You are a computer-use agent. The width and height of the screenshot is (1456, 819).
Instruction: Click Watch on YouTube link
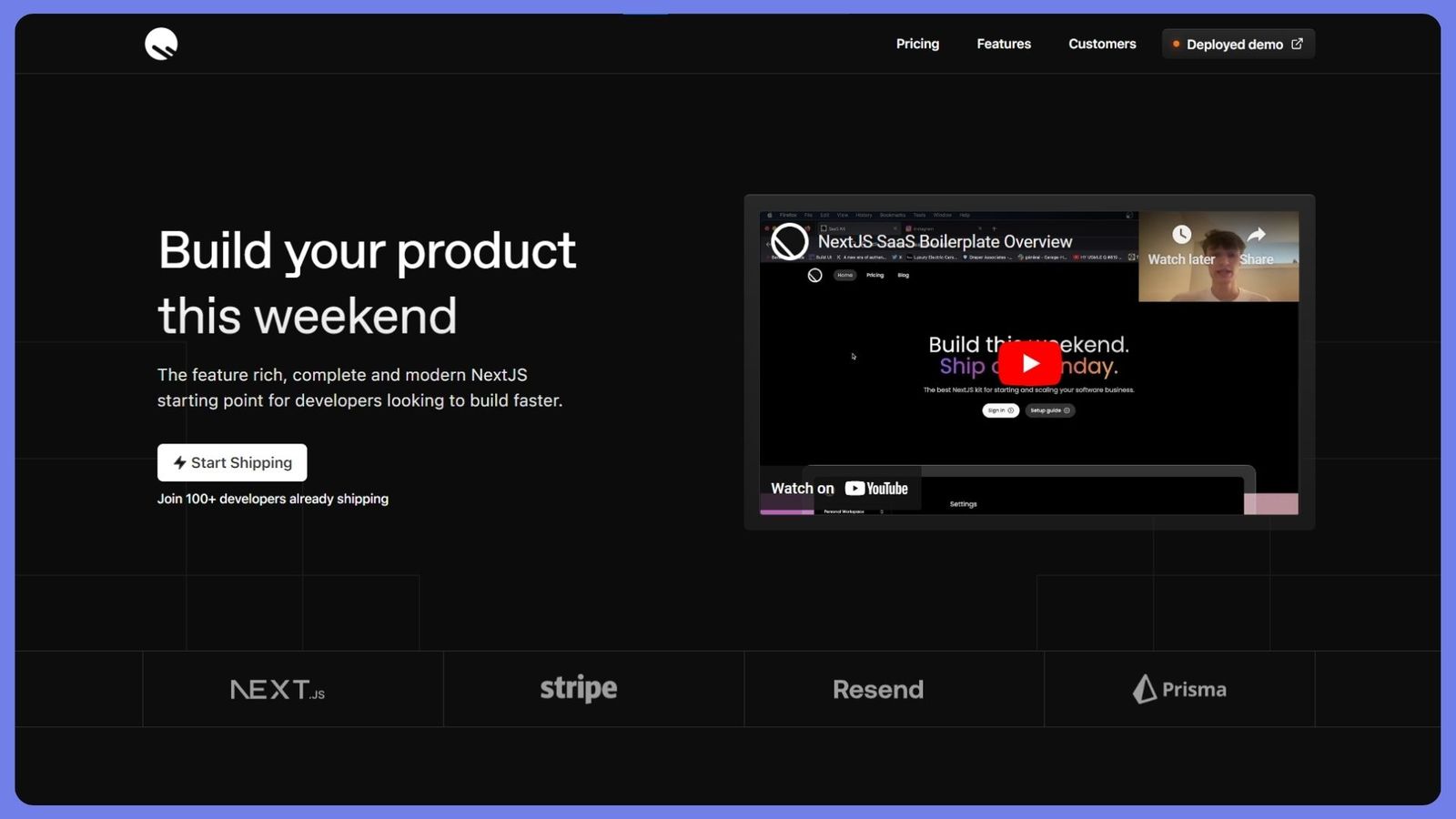click(839, 489)
